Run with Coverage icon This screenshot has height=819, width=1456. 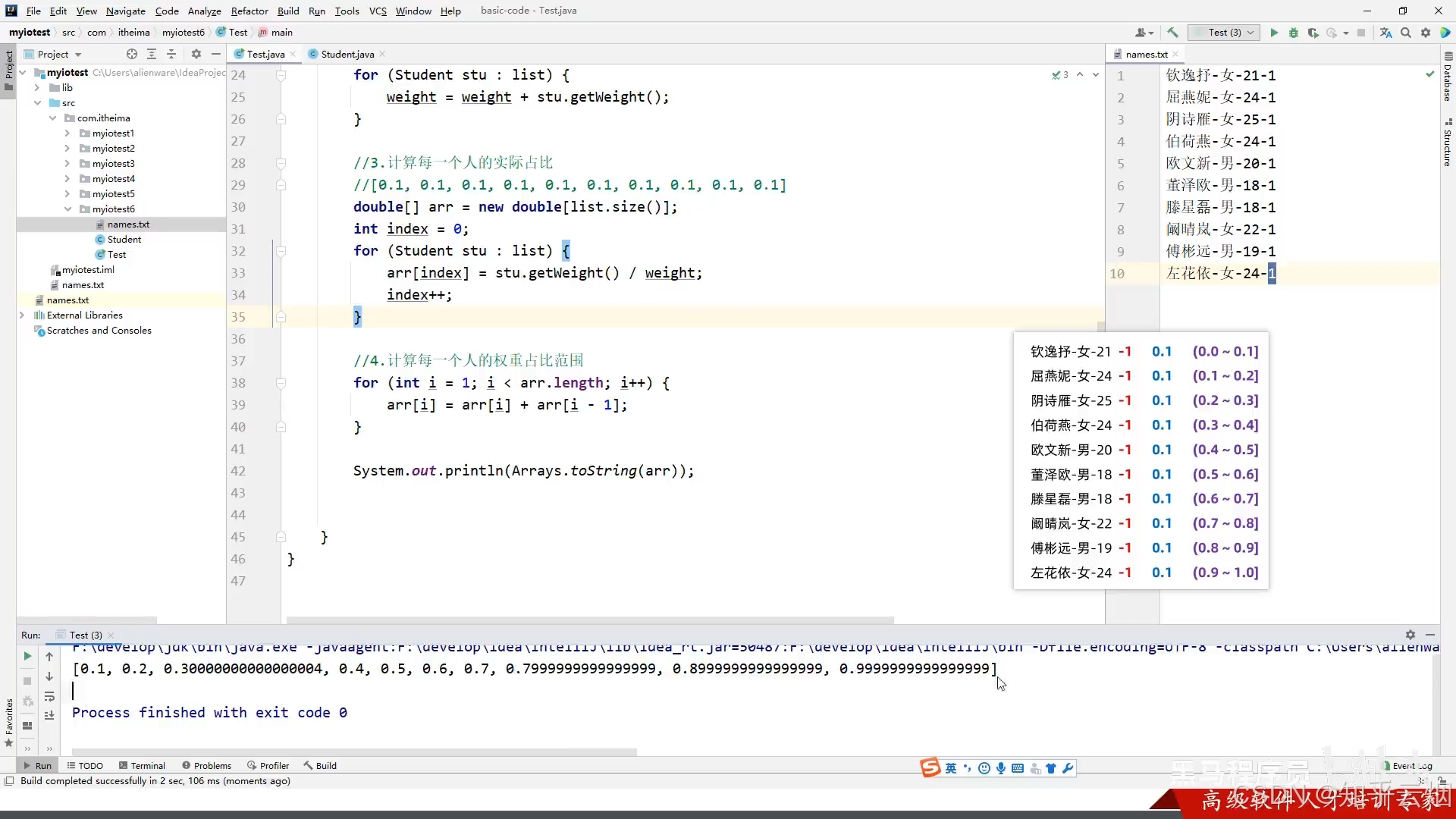tap(1313, 33)
